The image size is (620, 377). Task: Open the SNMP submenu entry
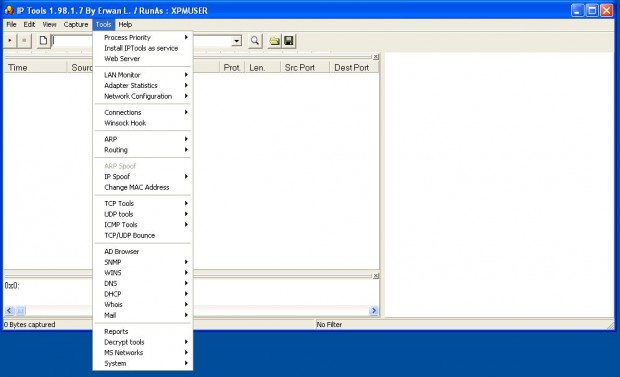(143, 262)
